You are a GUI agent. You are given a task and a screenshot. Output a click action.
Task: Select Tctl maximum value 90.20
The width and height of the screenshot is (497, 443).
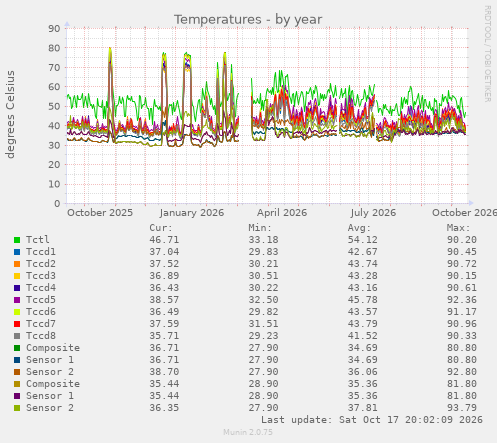tap(462, 240)
